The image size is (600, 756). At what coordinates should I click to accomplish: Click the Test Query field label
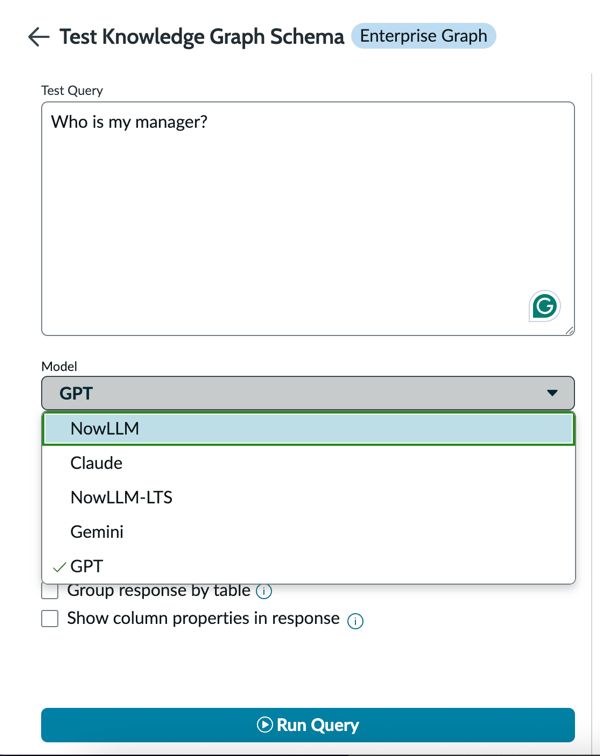[72, 90]
